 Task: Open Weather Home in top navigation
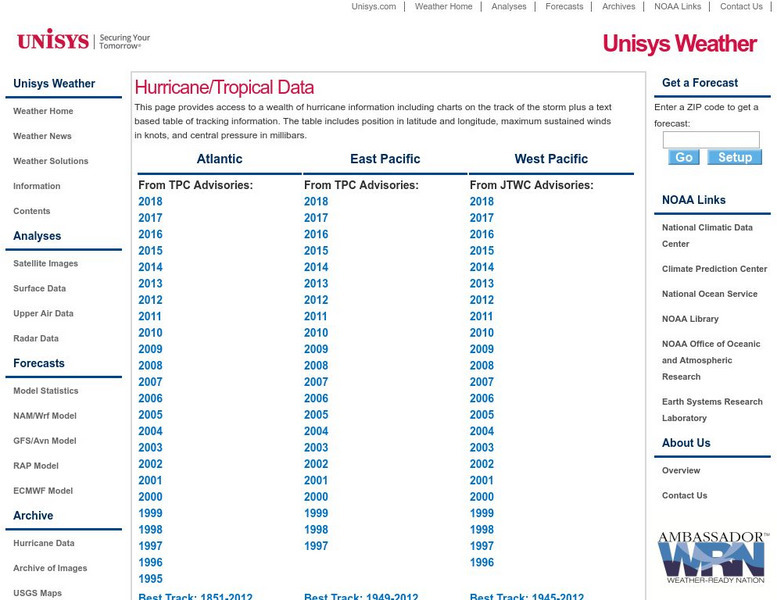(x=444, y=6)
